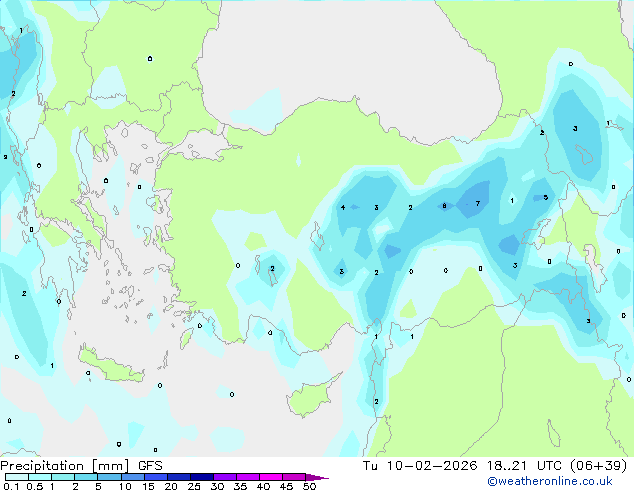Viewport: 634px width, 490px height.
Task: Click the map value "4"
Action: 343,207
